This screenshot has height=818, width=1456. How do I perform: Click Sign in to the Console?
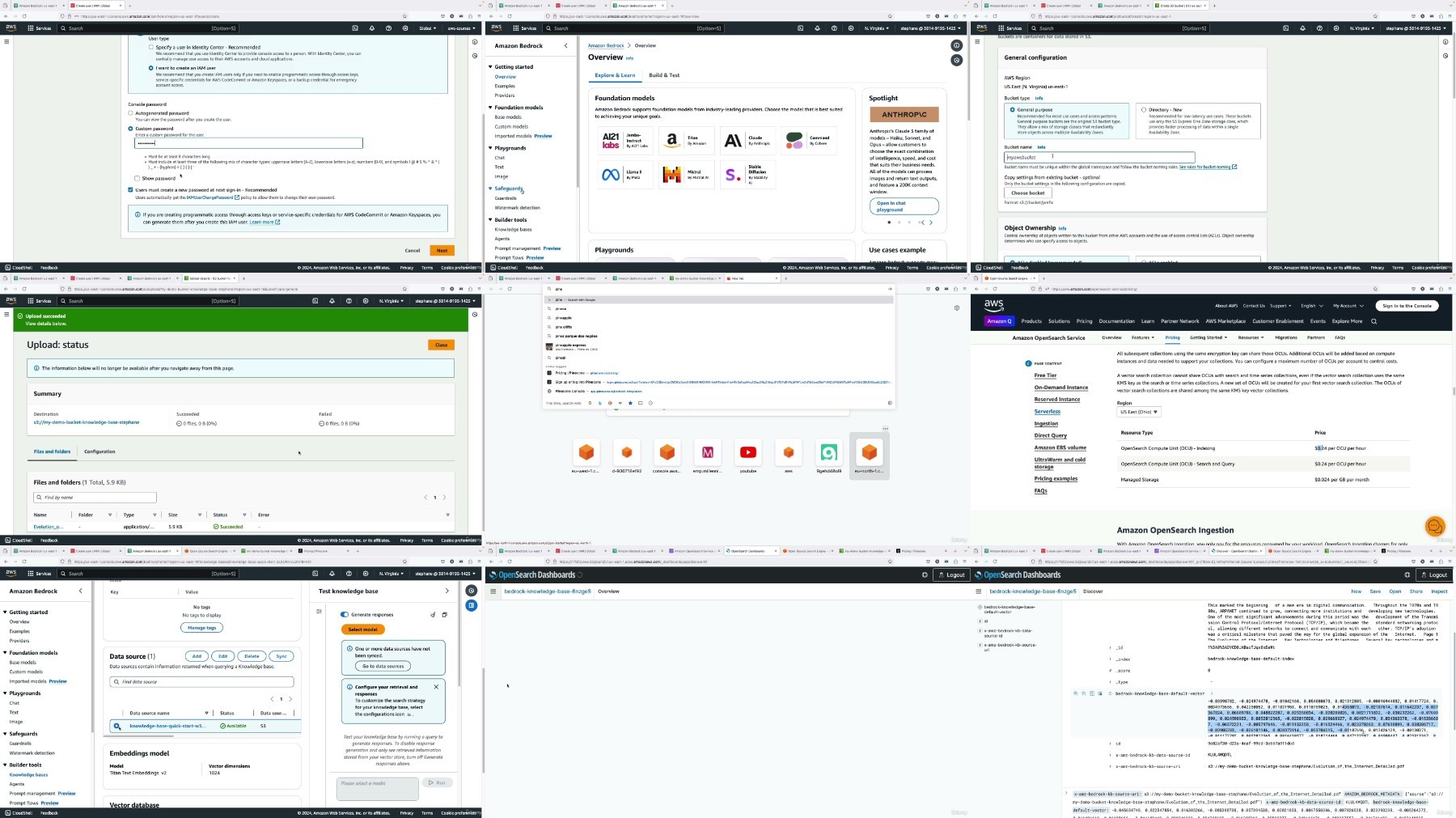1407,306
